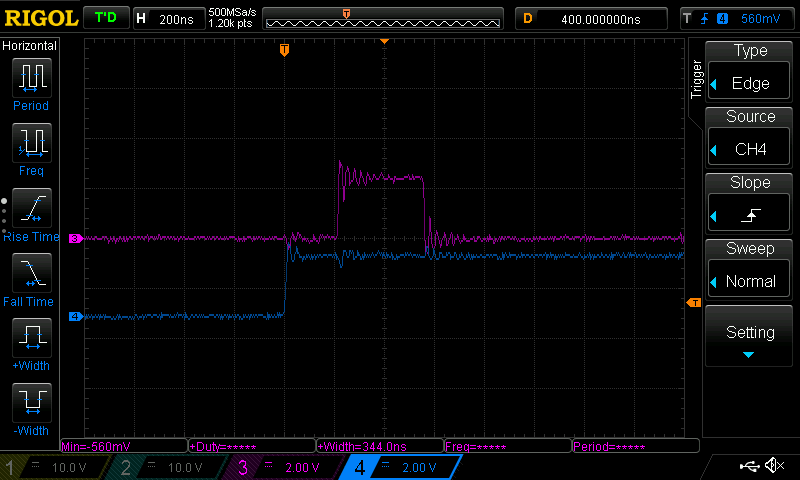
Task: Toggle channel 3 at 2.00 V
Action: click(x=285, y=467)
